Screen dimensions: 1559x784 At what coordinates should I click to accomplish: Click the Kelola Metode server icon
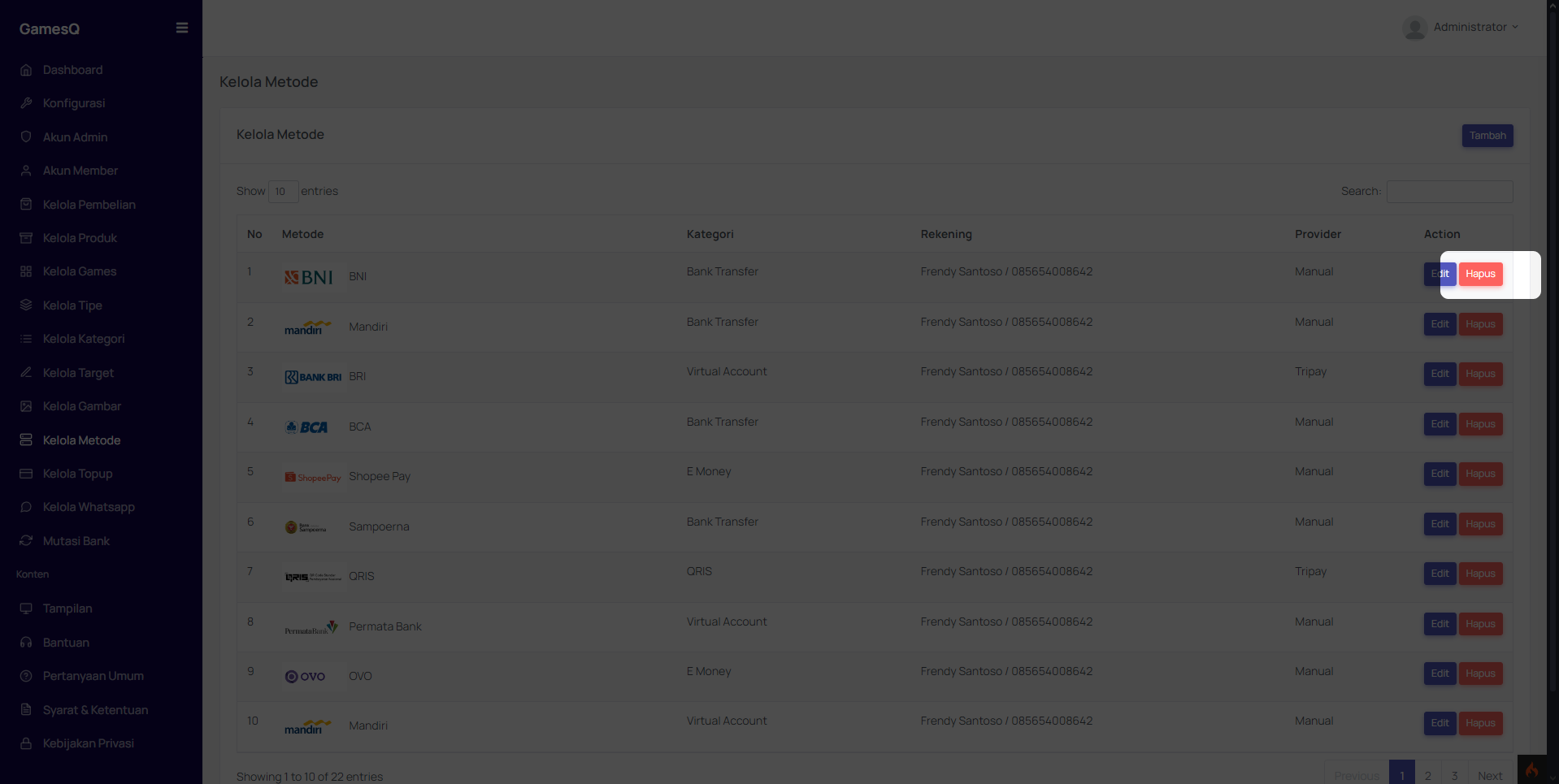(26, 440)
